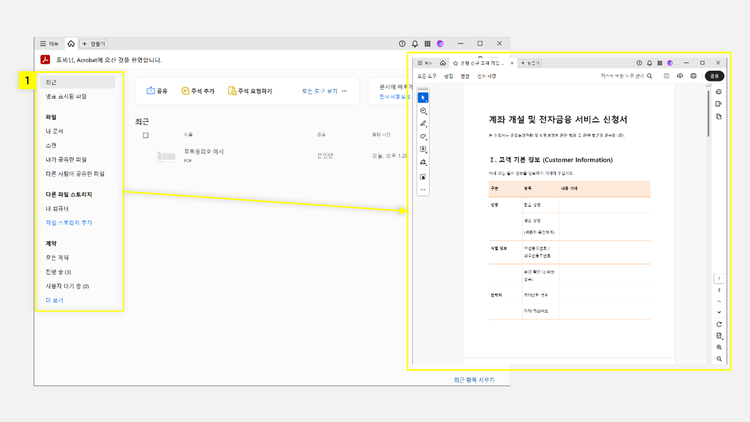Open 모든 도구 menu in document window
This screenshot has height=422, width=750.
427,76
